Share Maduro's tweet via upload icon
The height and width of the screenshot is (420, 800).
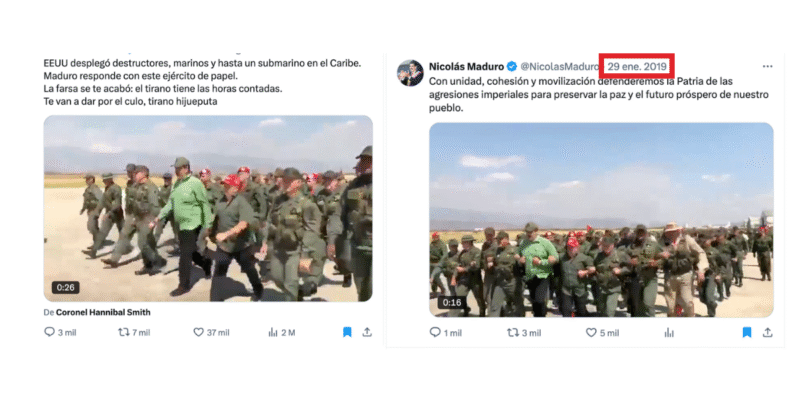click(x=767, y=333)
